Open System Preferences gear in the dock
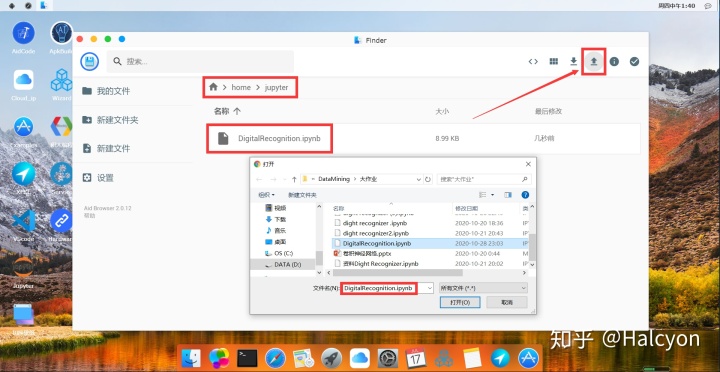This screenshot has width=720, height=372. (x=388, y=358)
